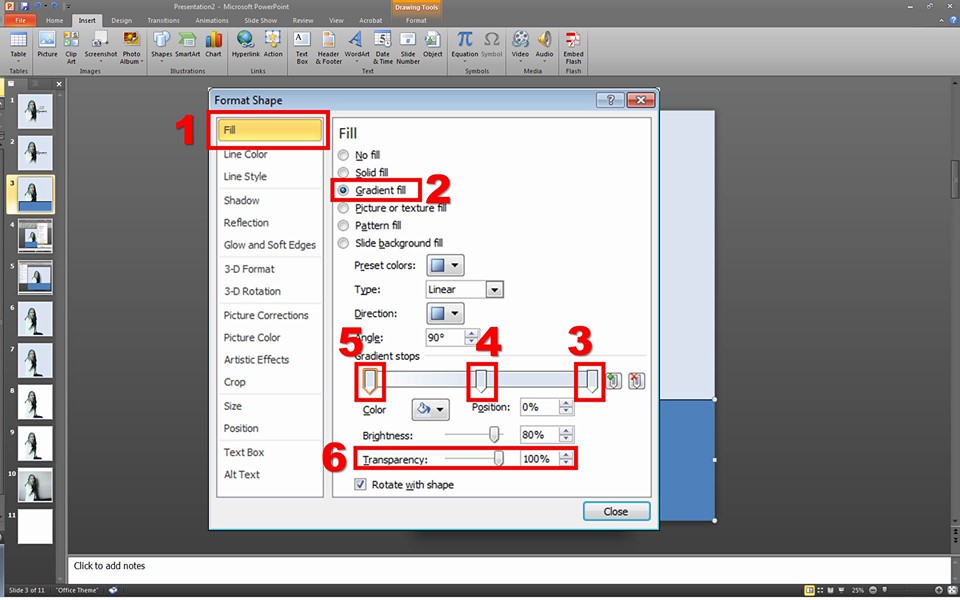This screenshot has height=600, width=960.
Task: Select Line Color in the sidebar
Action: click(x=245, y=154)
